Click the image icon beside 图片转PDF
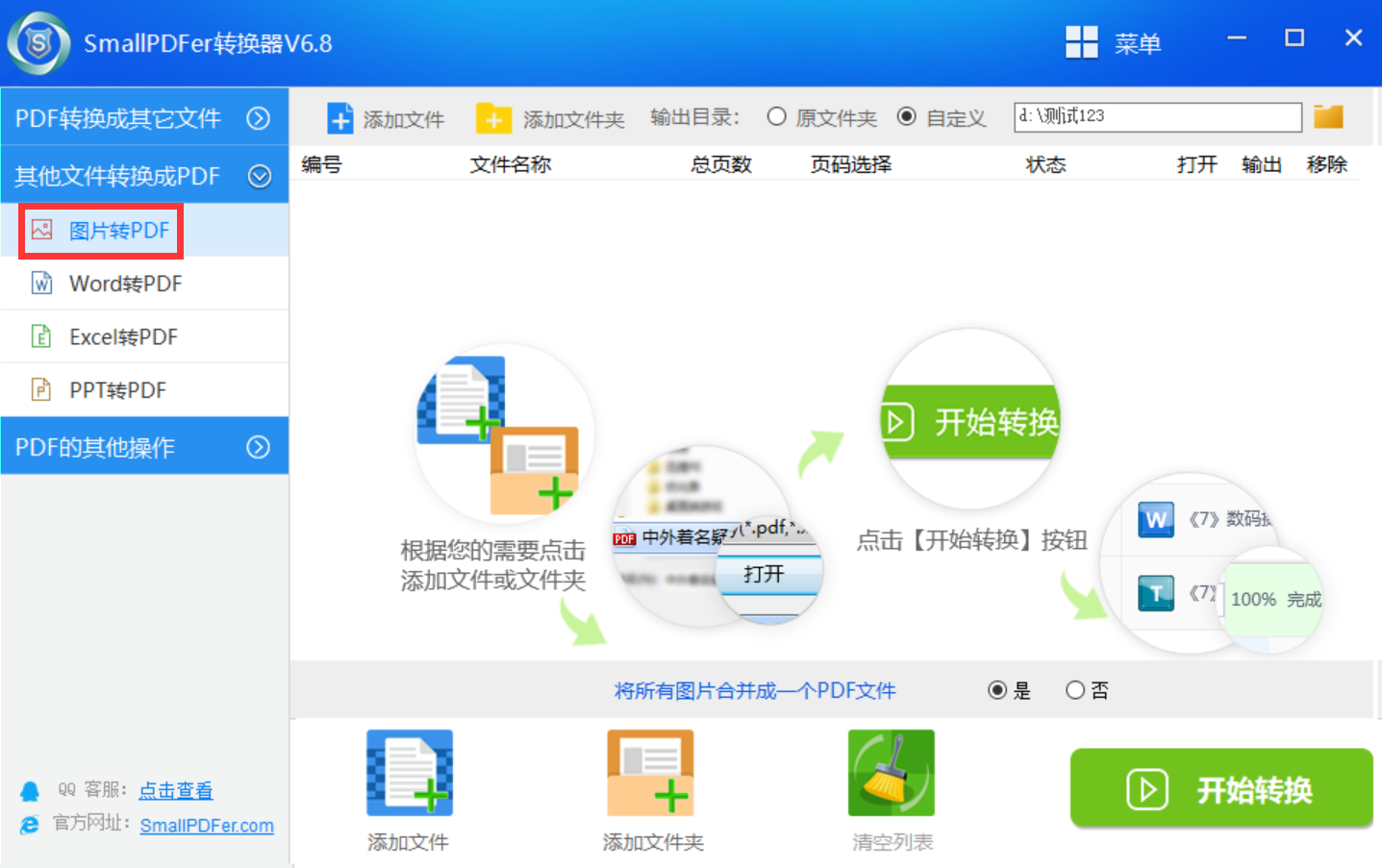Viewport: 1382px width, 868px height. coord(41,230)
